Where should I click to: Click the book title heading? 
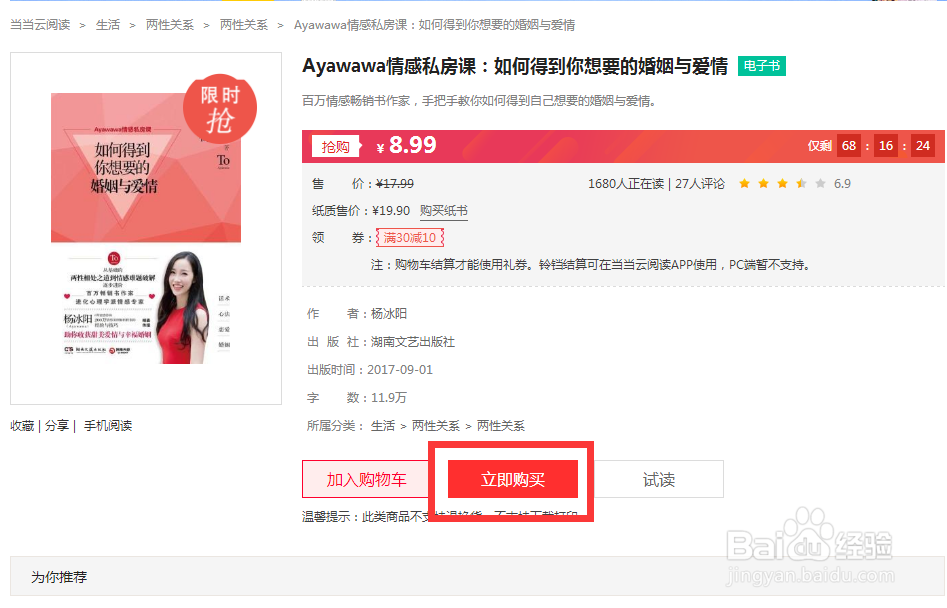pos(515,66)
